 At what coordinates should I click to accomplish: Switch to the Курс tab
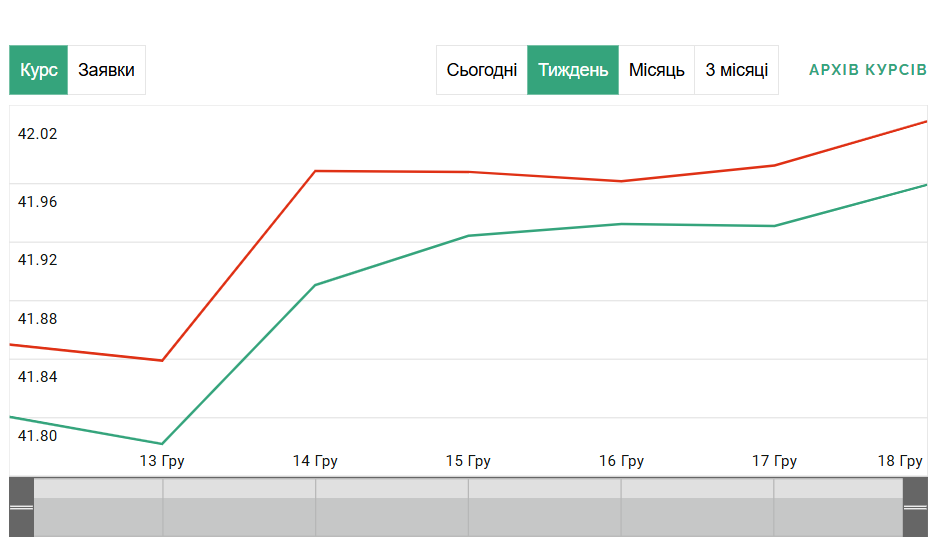[39, 70]
